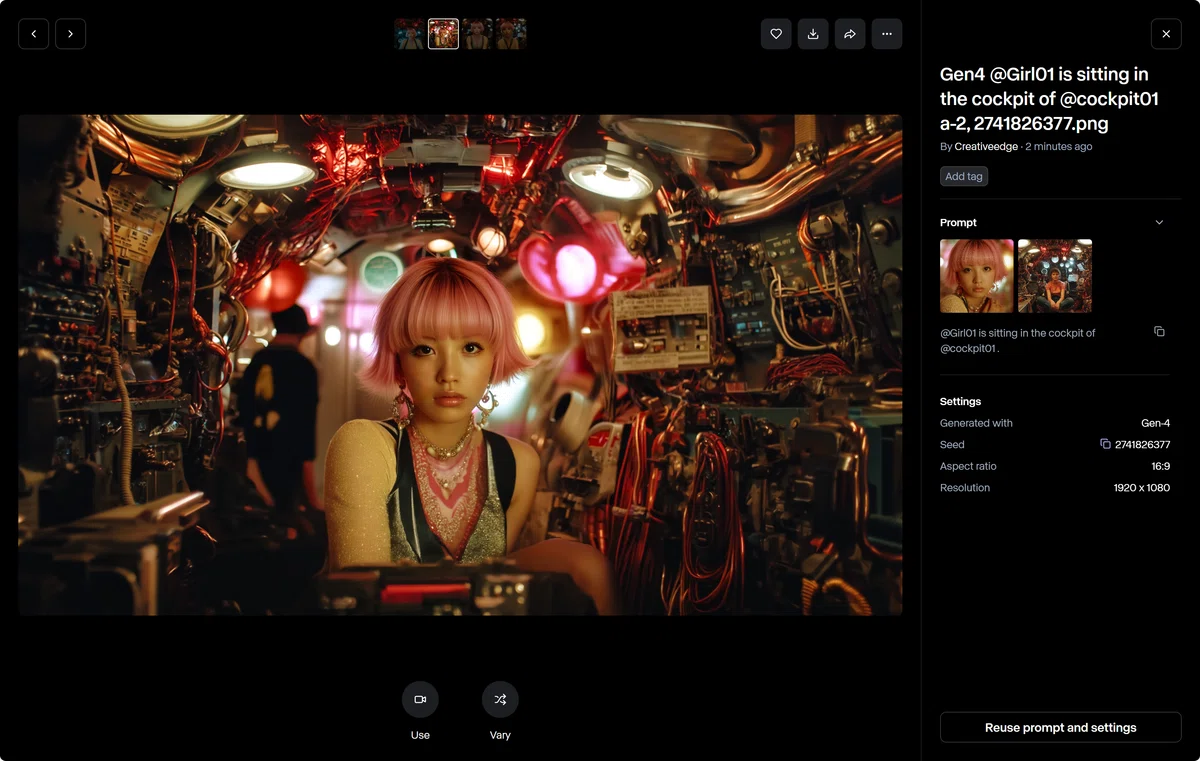This screenshot has height=761, width=1200.
Task: Open the cockpit01 reference image in Prompt
Action: 1055,276
